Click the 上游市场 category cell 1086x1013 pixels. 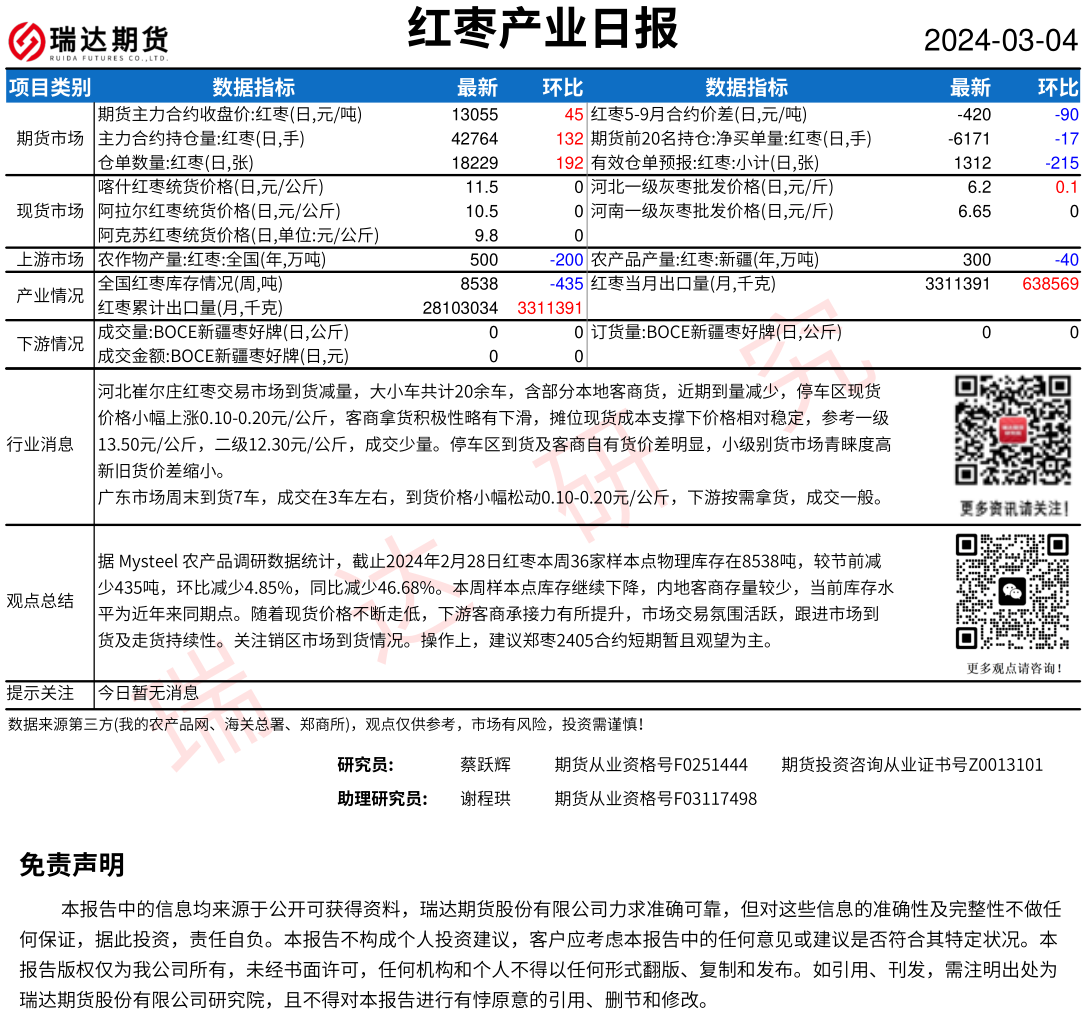(x=50, y=260)
